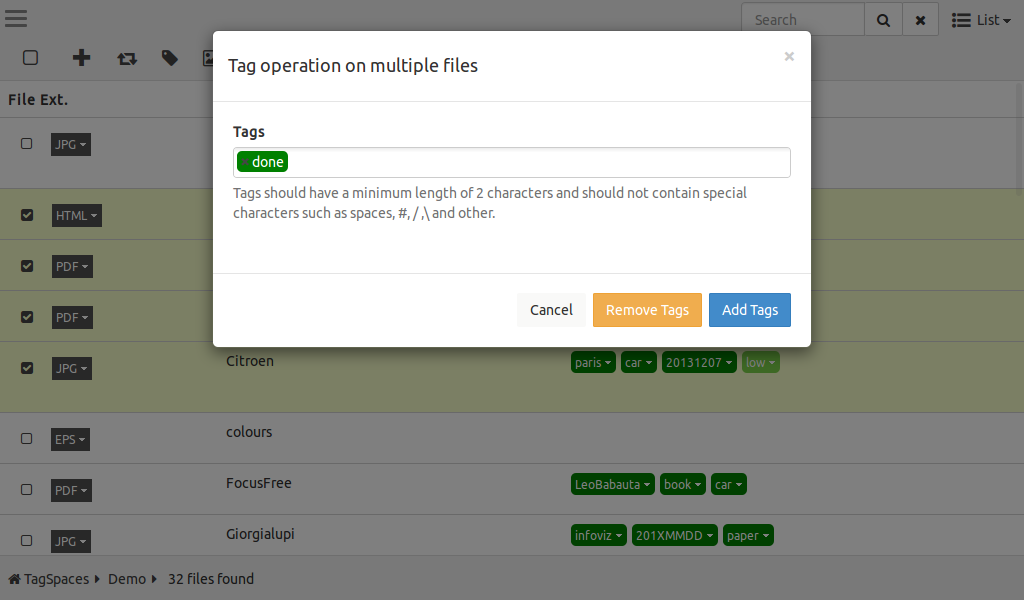The height and width of the screenshot is (600, 1024).
Task: Open the hamburger menu icon
Action: coord(16,19)
